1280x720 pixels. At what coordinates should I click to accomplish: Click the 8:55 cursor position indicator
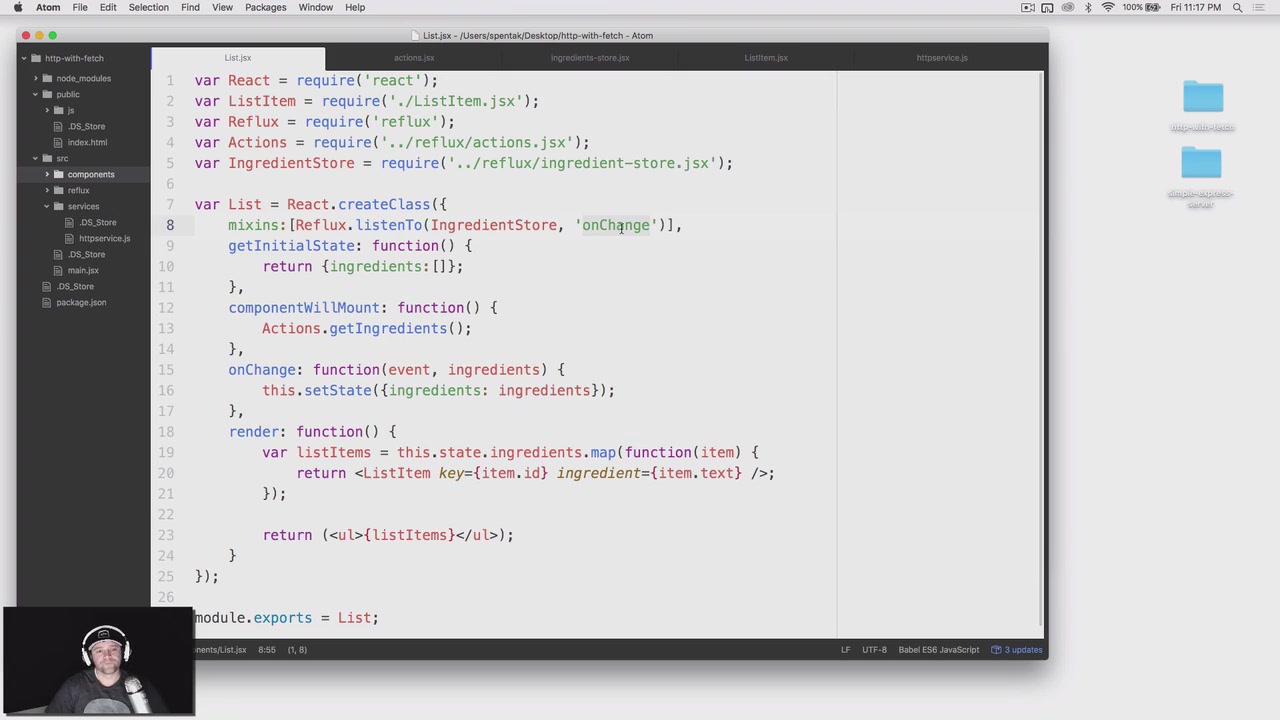267,650
